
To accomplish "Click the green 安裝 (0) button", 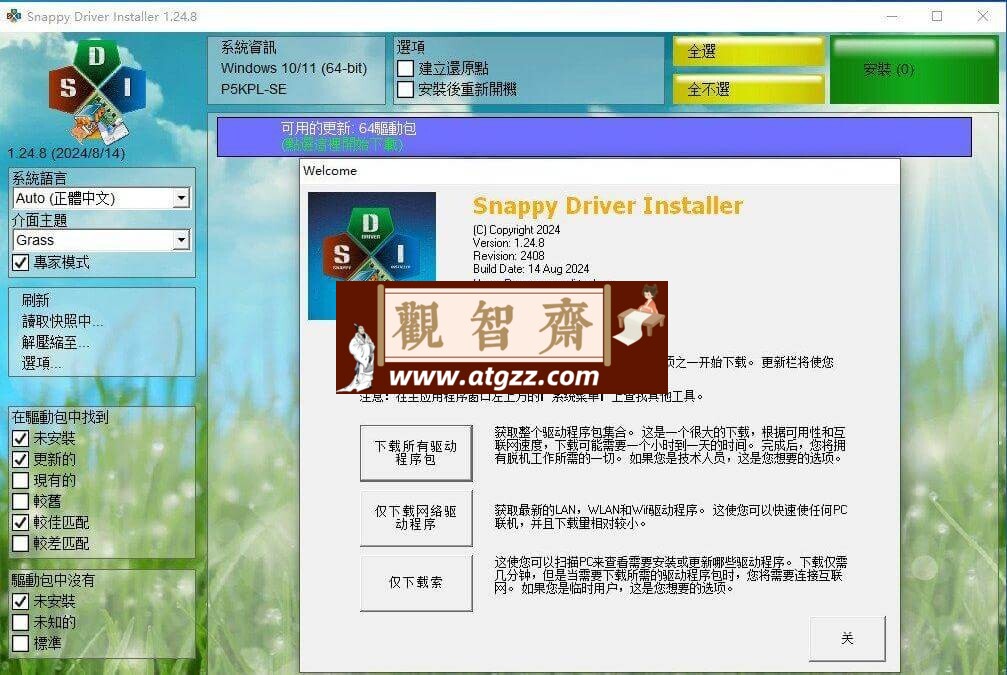I will pos(914,70).
